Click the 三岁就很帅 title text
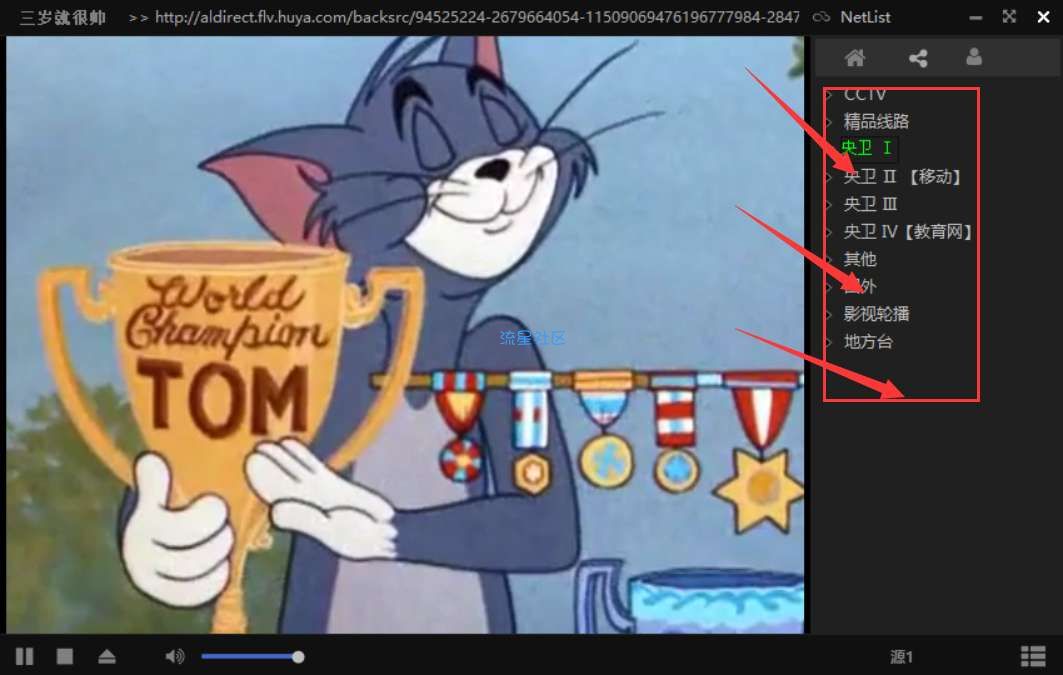The width and height of the screenshot is (1063, 675). point(62,17)
